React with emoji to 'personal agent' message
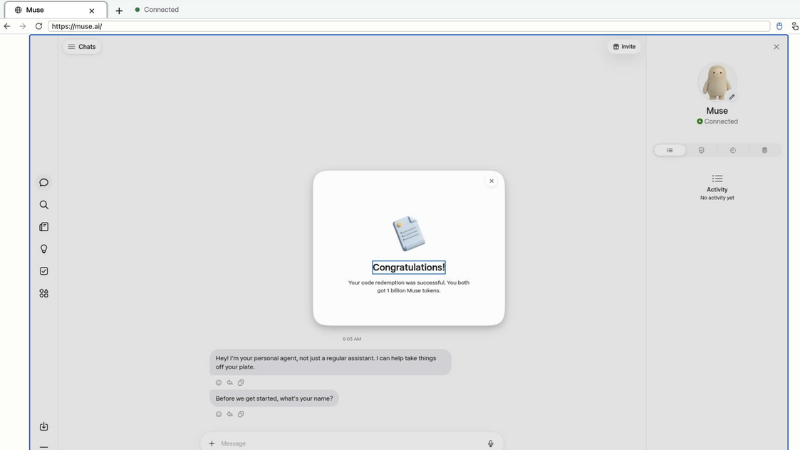This screenshot has width=800, height=450. pos(218,383)
